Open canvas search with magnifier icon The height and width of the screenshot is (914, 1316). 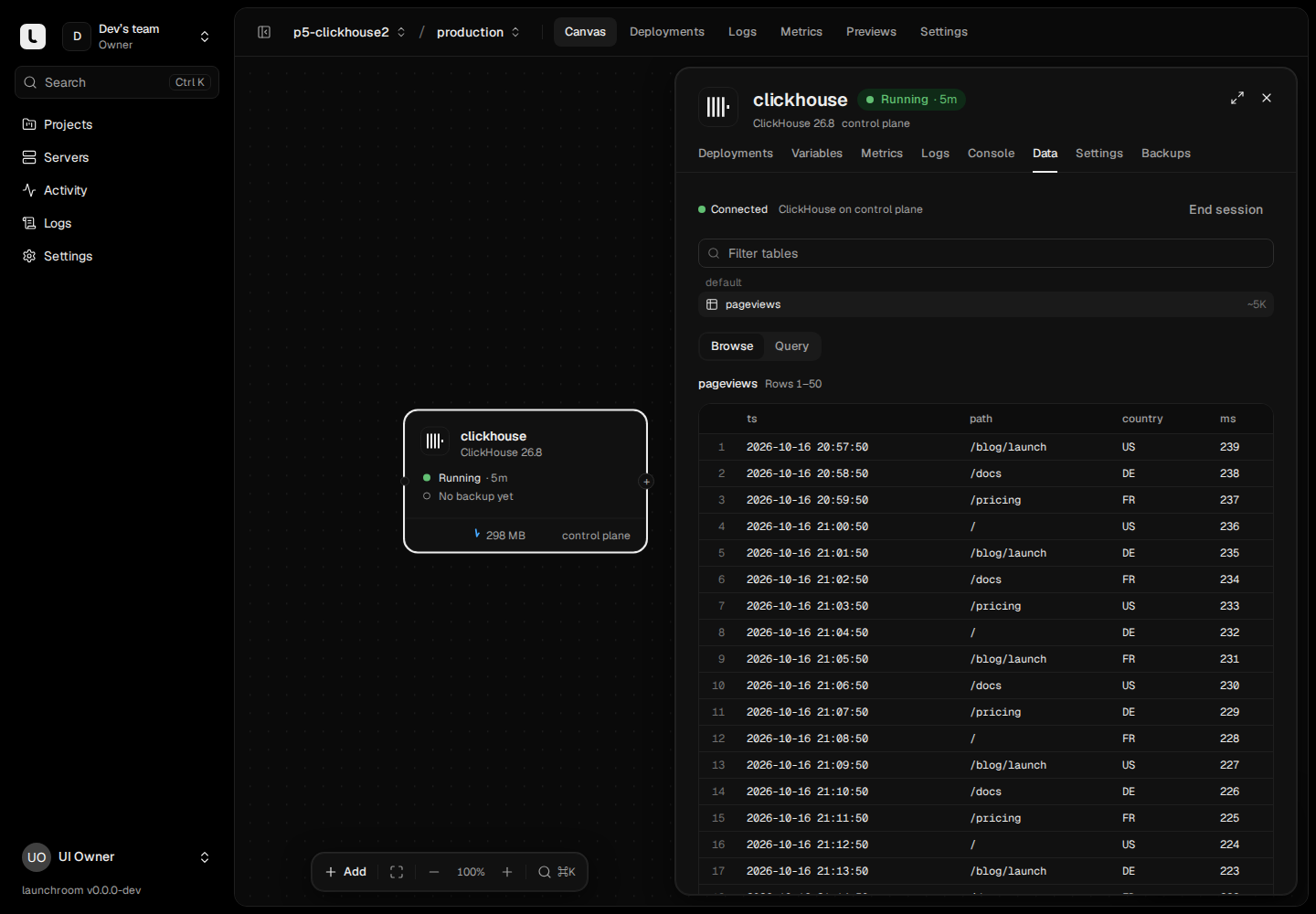556,872
